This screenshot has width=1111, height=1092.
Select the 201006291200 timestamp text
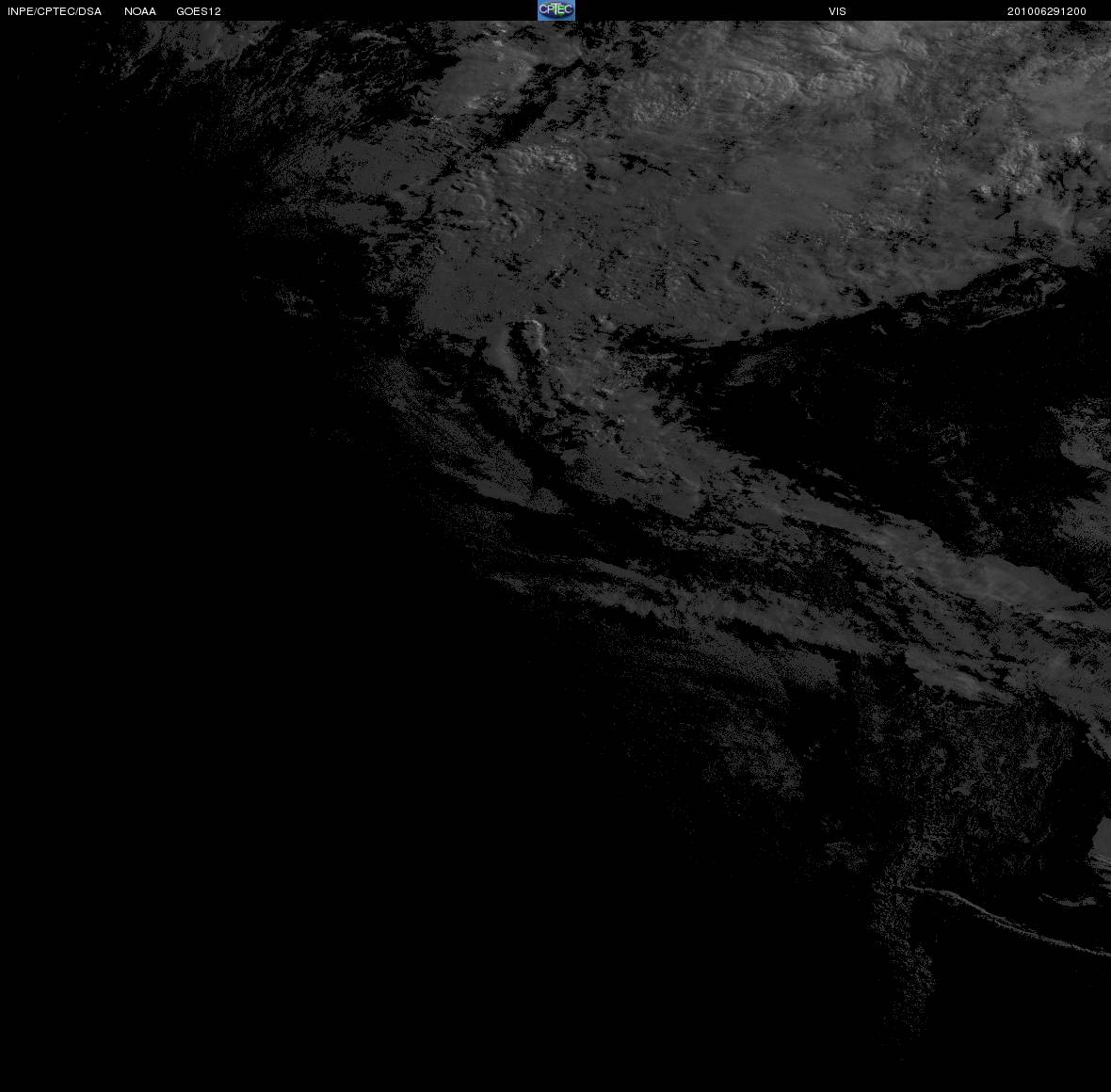1047,11
